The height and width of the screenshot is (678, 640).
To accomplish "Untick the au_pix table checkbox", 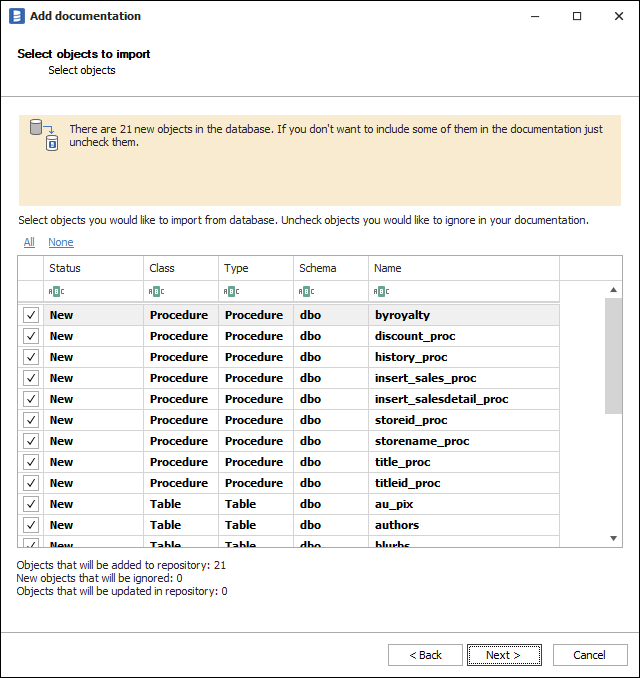I will click(x=31, y=504).
